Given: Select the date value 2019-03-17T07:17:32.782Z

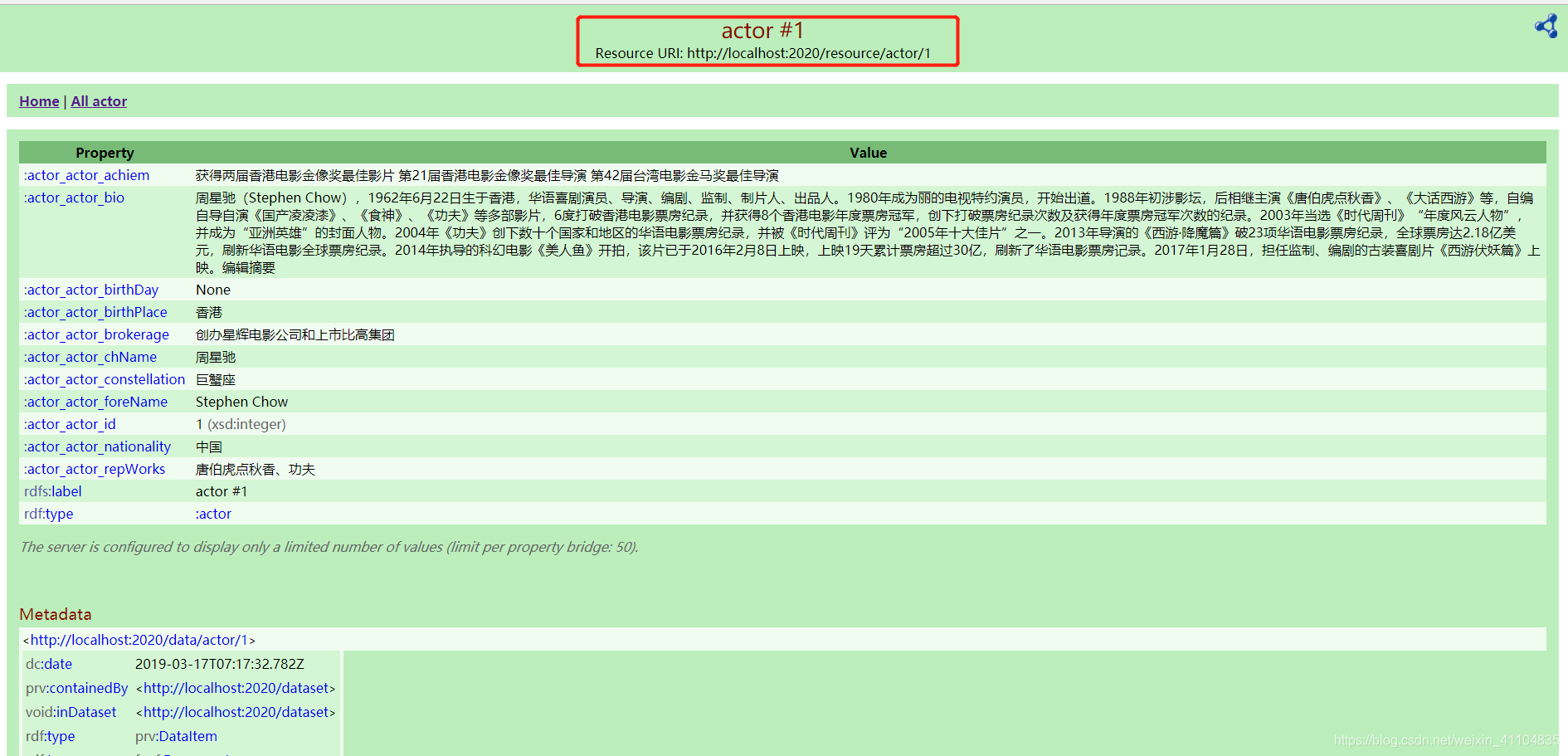Looking at the screenshot, I should [x=220, y=664].
